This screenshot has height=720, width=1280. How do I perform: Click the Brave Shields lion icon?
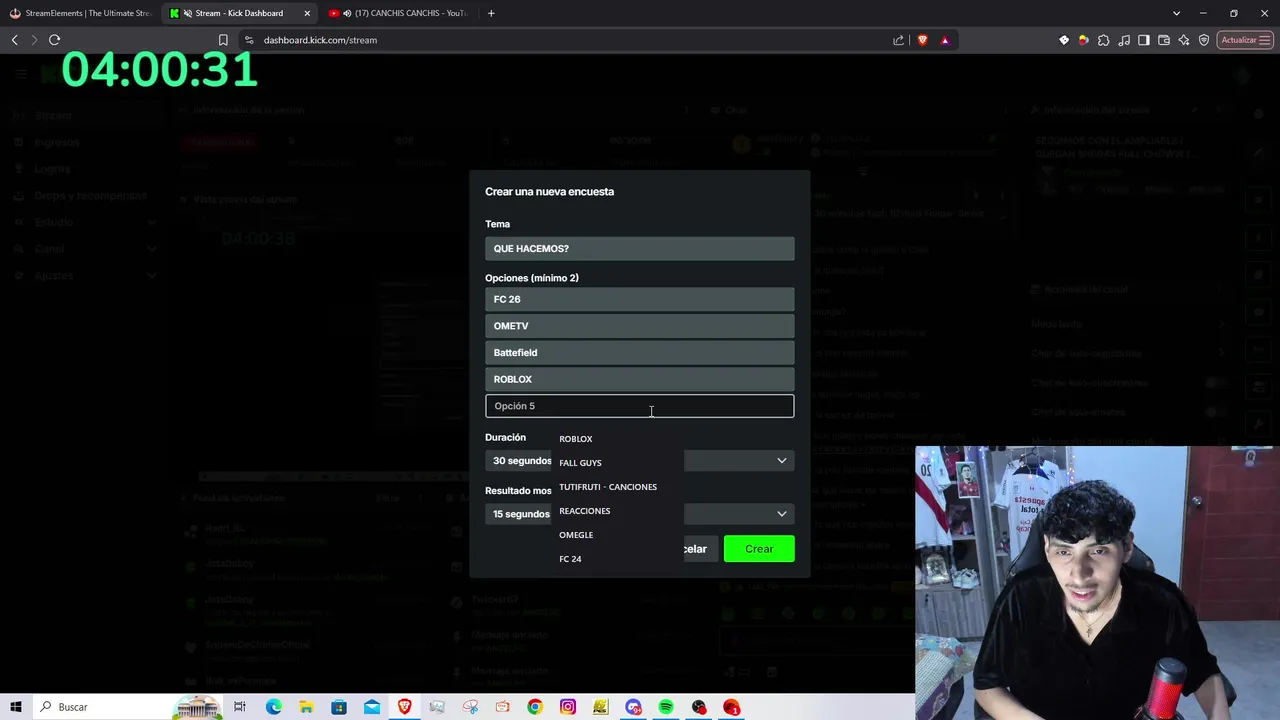pos(922,40)
